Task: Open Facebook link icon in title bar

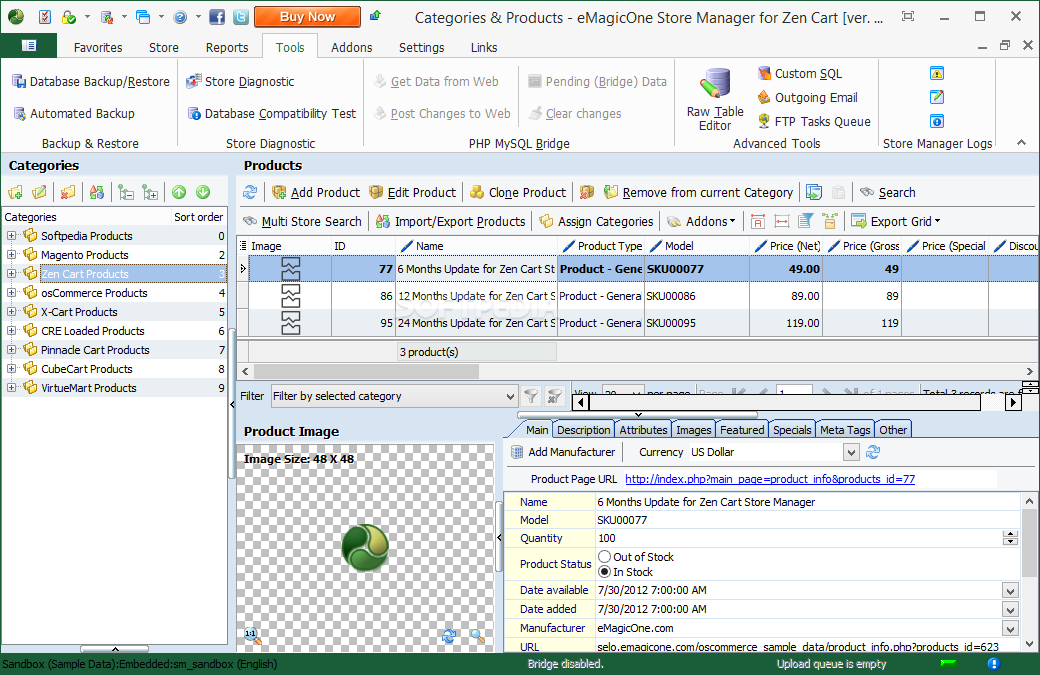Action: point(217,17)
